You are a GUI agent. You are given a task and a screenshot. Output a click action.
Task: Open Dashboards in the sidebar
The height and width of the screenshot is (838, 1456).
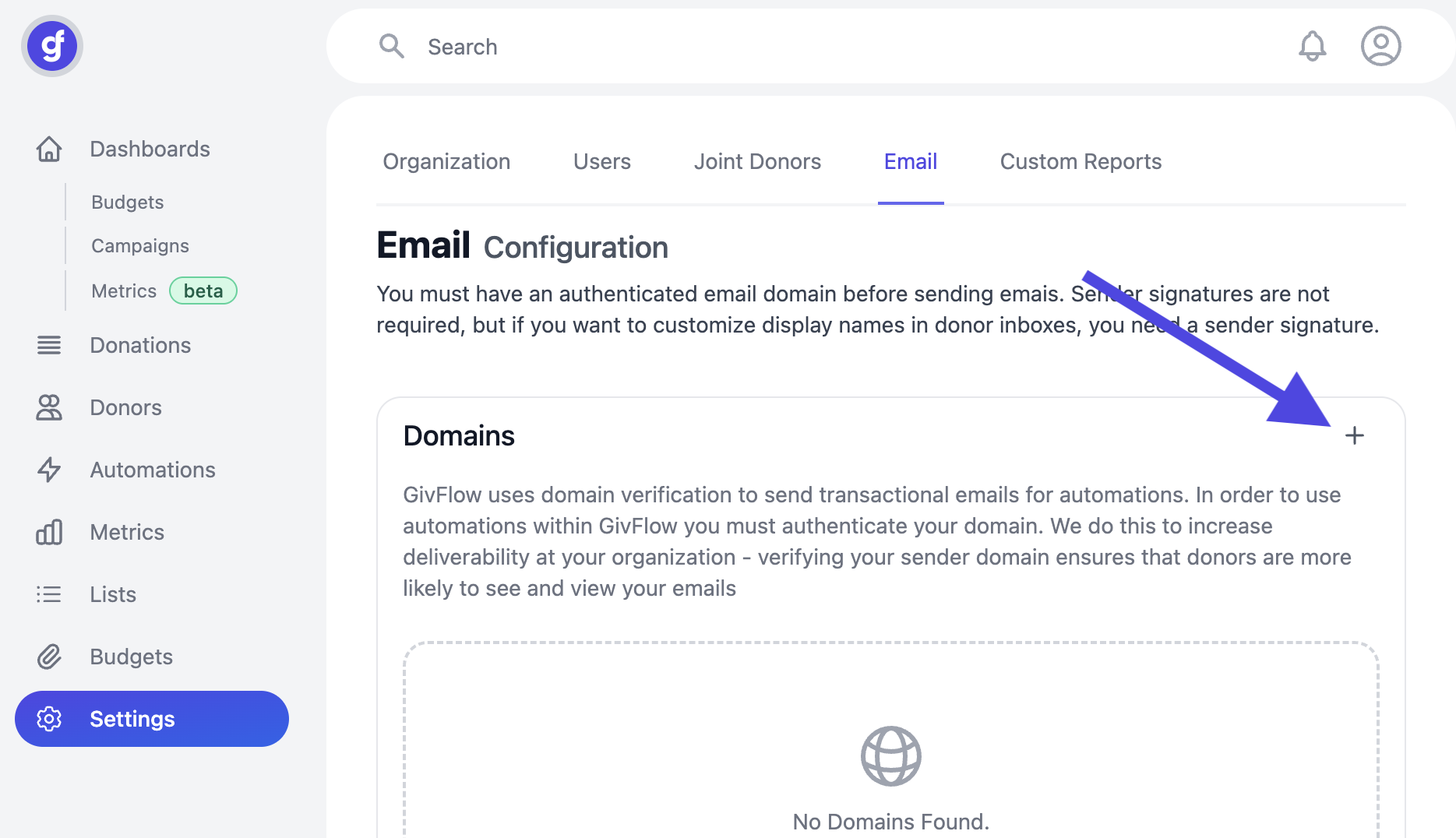click(150, 149)
